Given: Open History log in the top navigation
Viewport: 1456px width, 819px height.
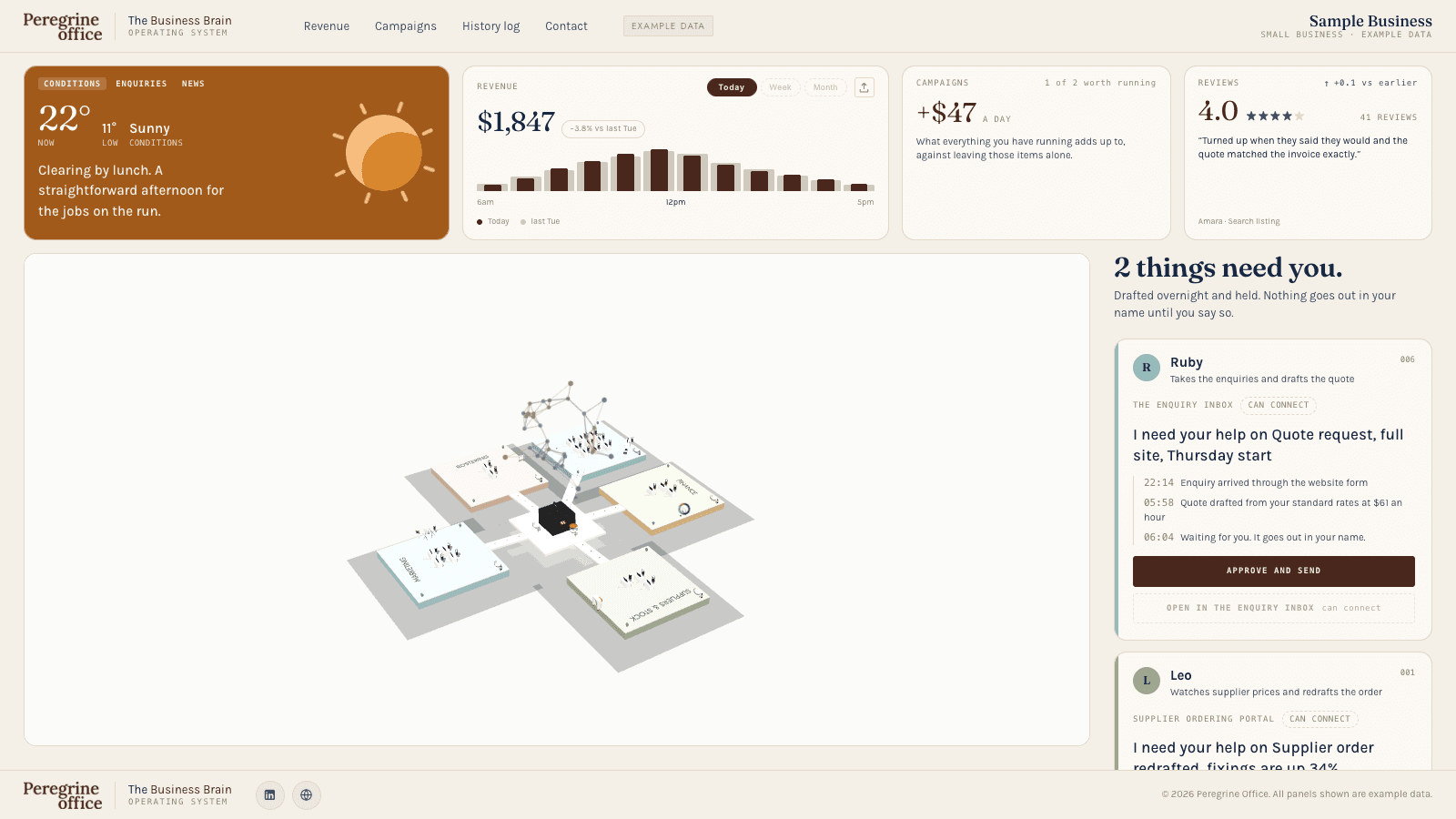Looking at the screenshot, I should click(490, 26).
